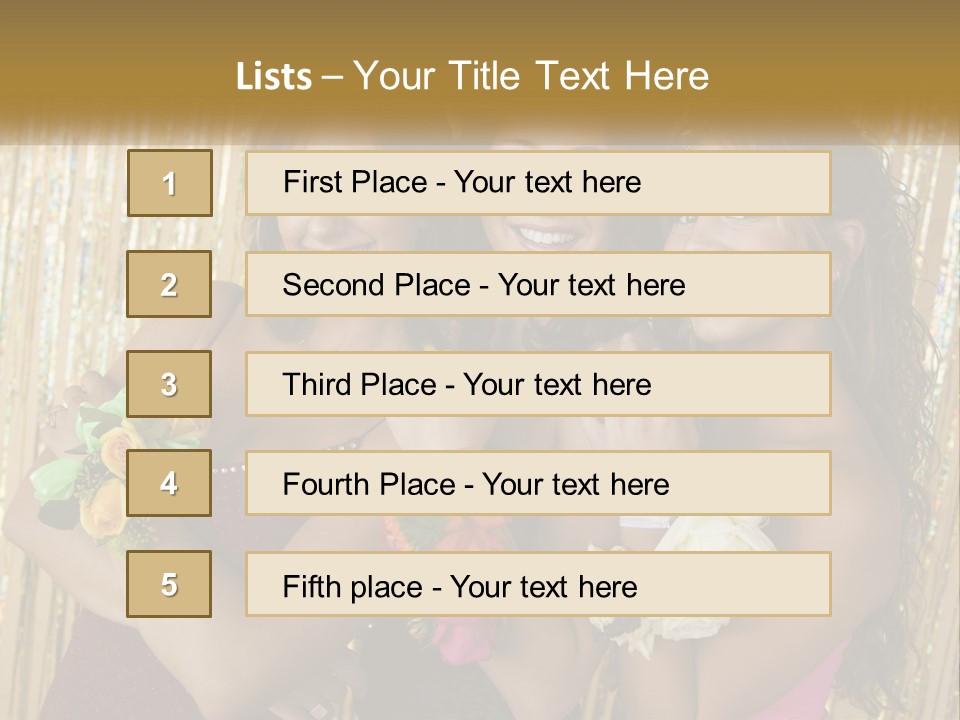Click the words Your text here in Fifth place row
960x720 pixels.
(x=543, y=586)
